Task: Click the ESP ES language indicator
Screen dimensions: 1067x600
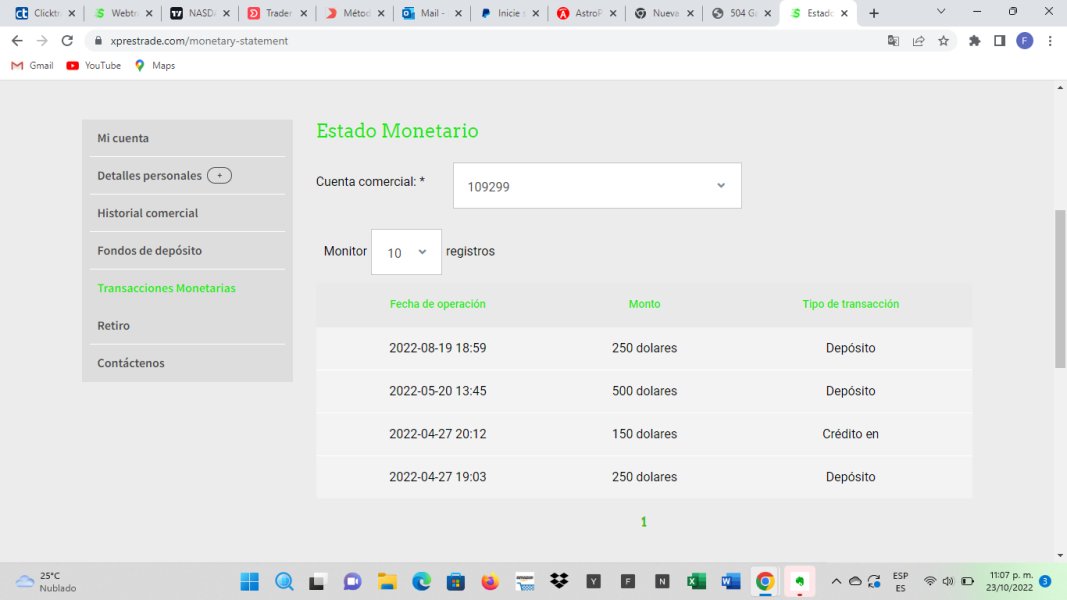Action: coord(900,582)
